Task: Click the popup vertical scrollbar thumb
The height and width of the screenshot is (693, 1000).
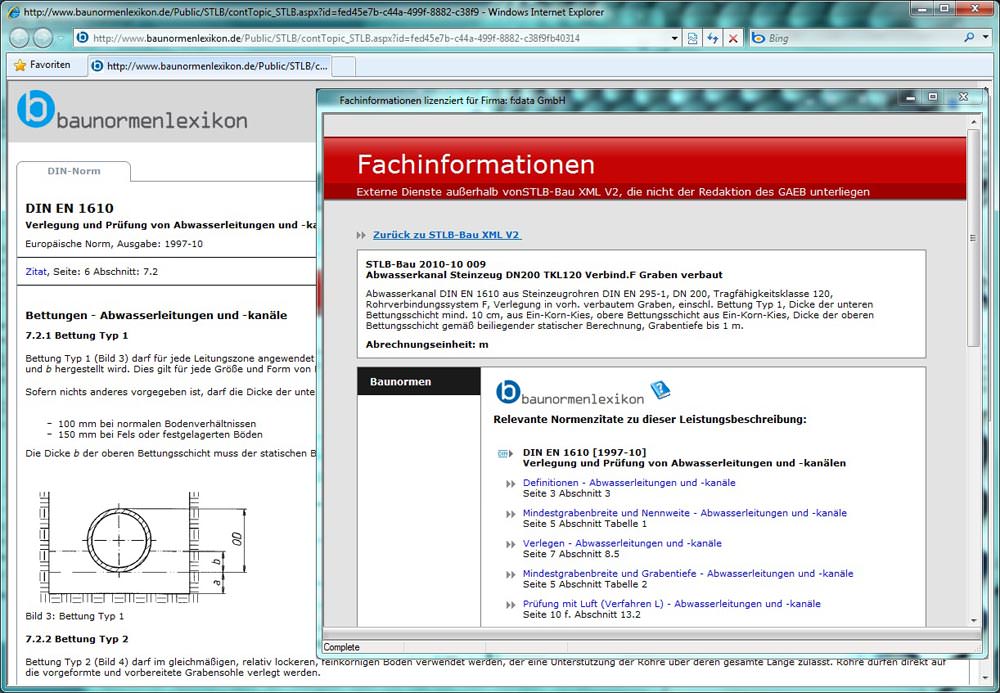Action: 973,238
